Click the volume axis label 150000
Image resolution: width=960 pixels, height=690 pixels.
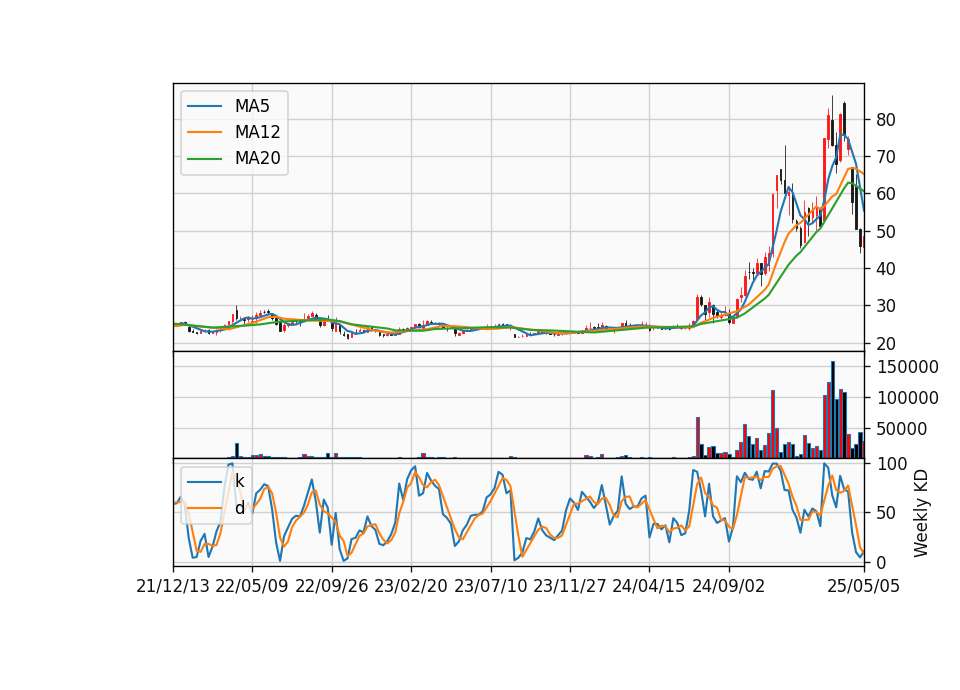point(908,367)
